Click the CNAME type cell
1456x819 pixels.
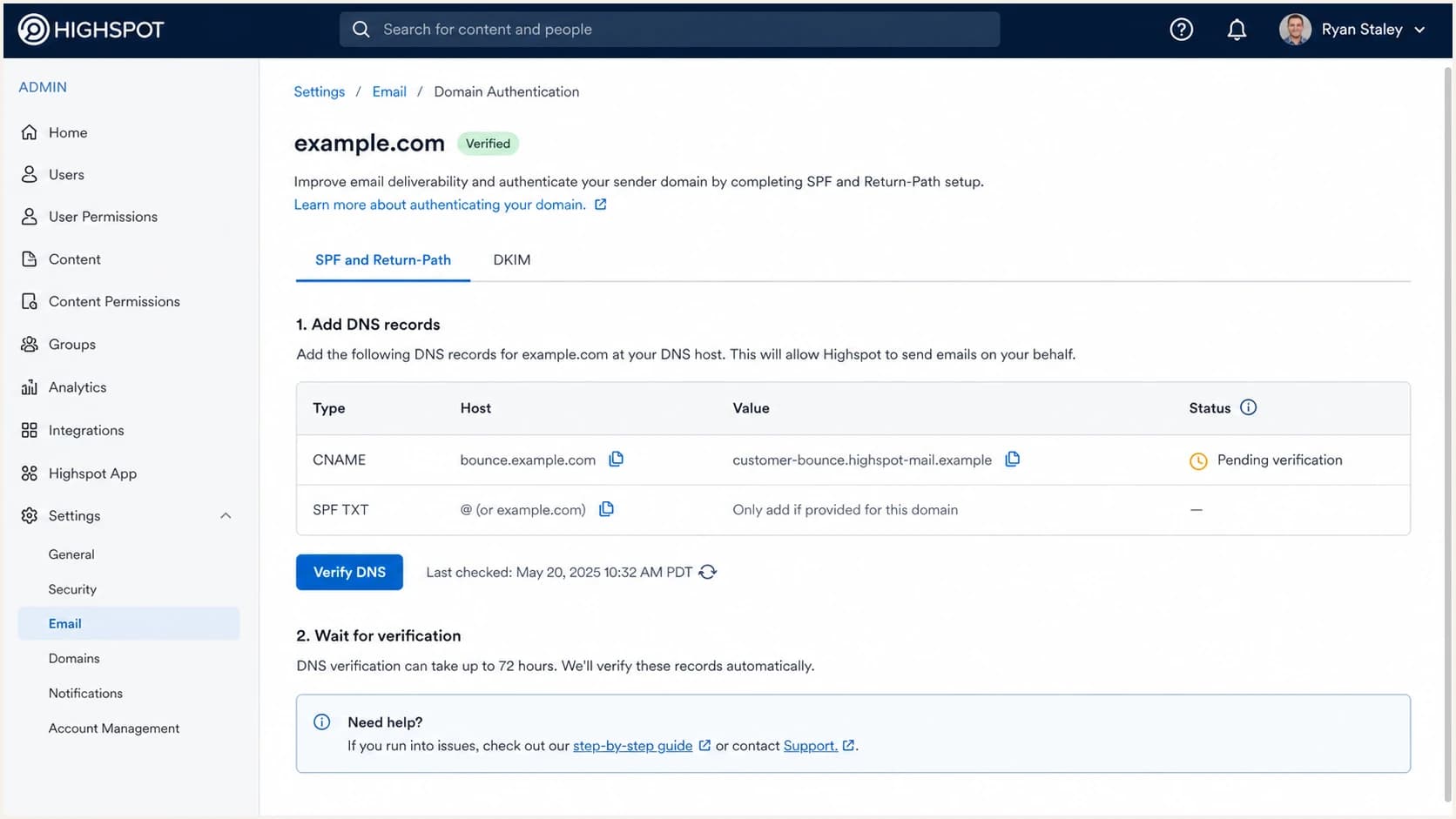339,460
